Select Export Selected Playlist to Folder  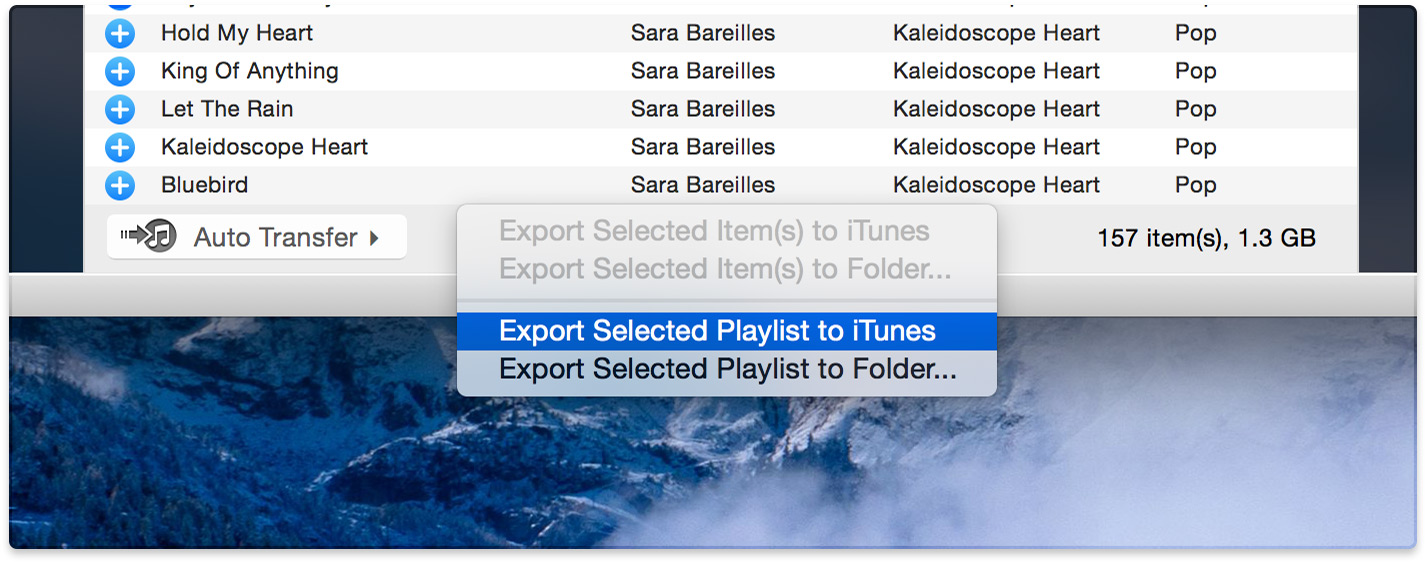tap(727, 369)
